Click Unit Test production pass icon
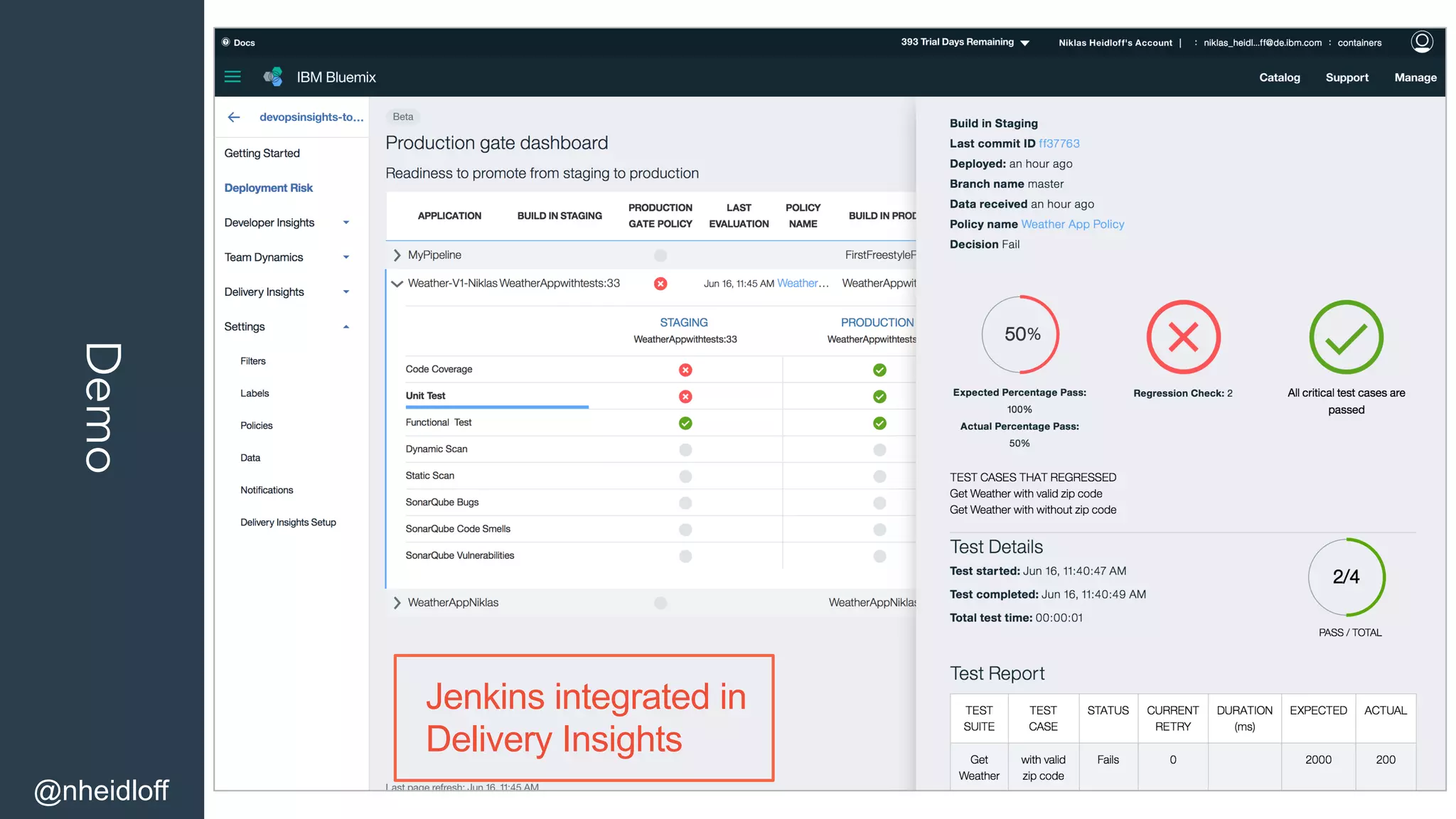 879,397
